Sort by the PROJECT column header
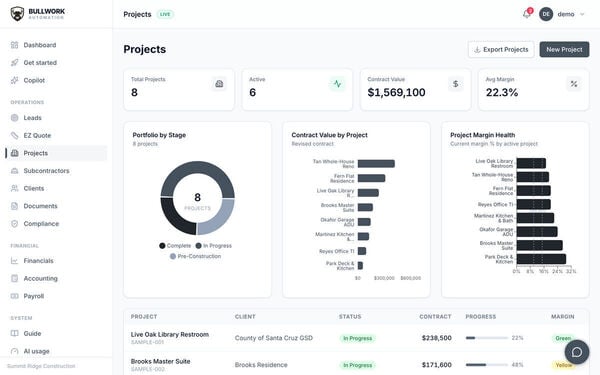Screen dimensions: 600x375 (144, 317)
